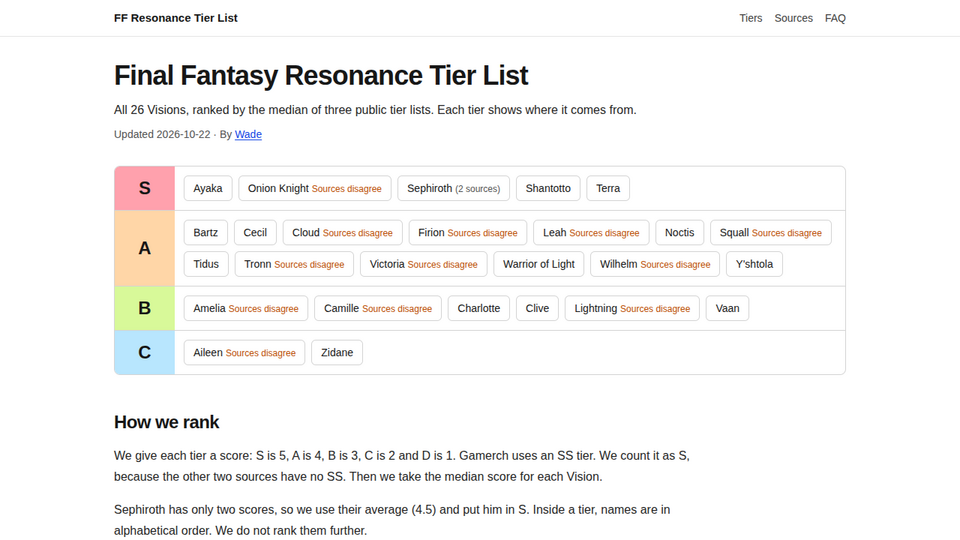
Task: Choose the Charlotte chip
Action: point(479,308)
